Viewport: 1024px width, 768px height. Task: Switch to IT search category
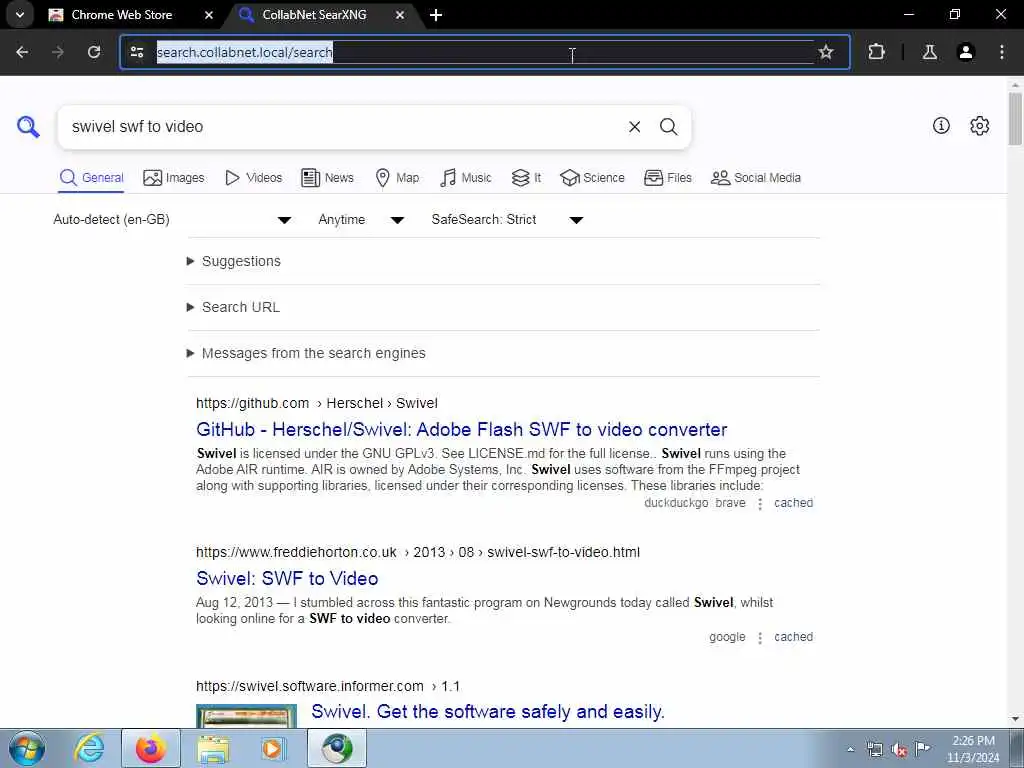pos(526,178)
